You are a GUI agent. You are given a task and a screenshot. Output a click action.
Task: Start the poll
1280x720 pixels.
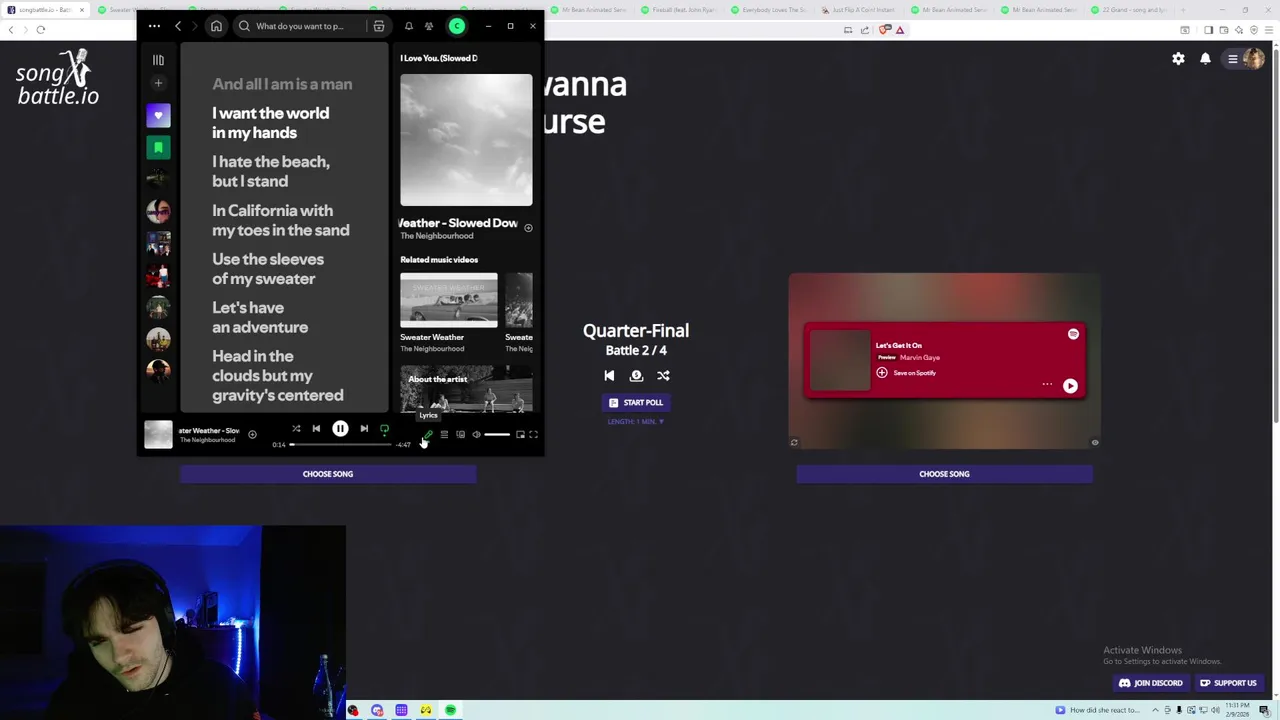point(636,403)
